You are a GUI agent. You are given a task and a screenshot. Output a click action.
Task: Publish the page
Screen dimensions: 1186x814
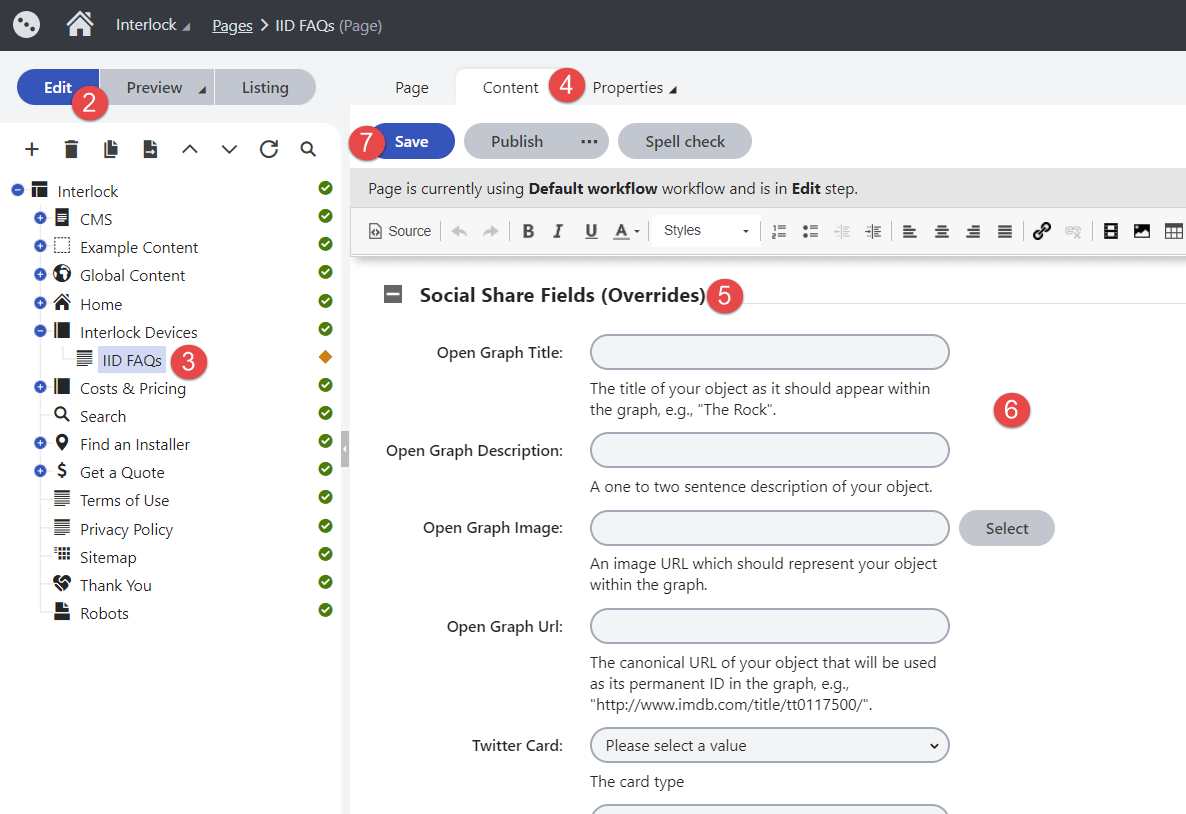[517, 141]
